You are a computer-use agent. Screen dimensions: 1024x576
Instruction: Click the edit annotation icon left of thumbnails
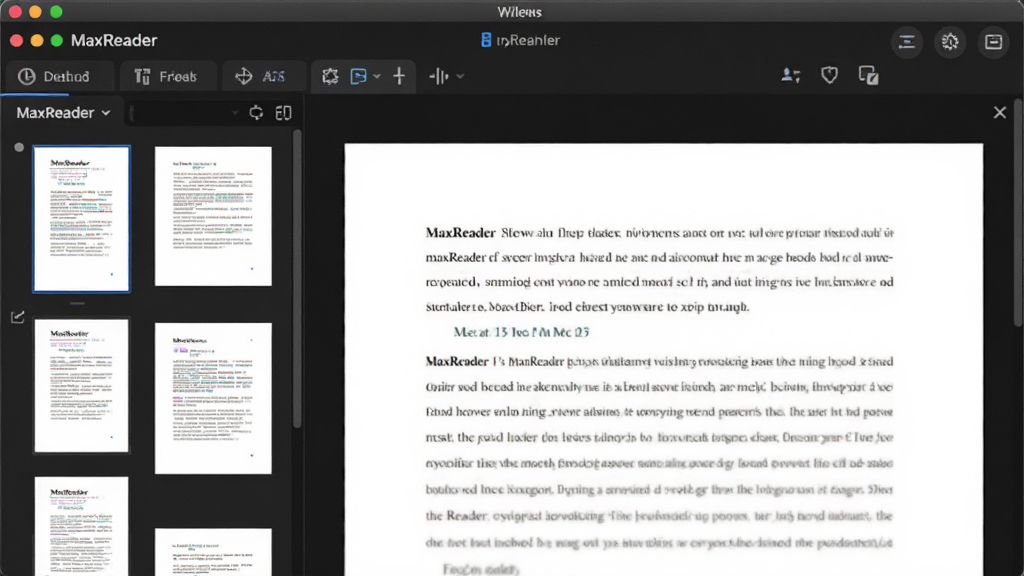pos(18,317)
